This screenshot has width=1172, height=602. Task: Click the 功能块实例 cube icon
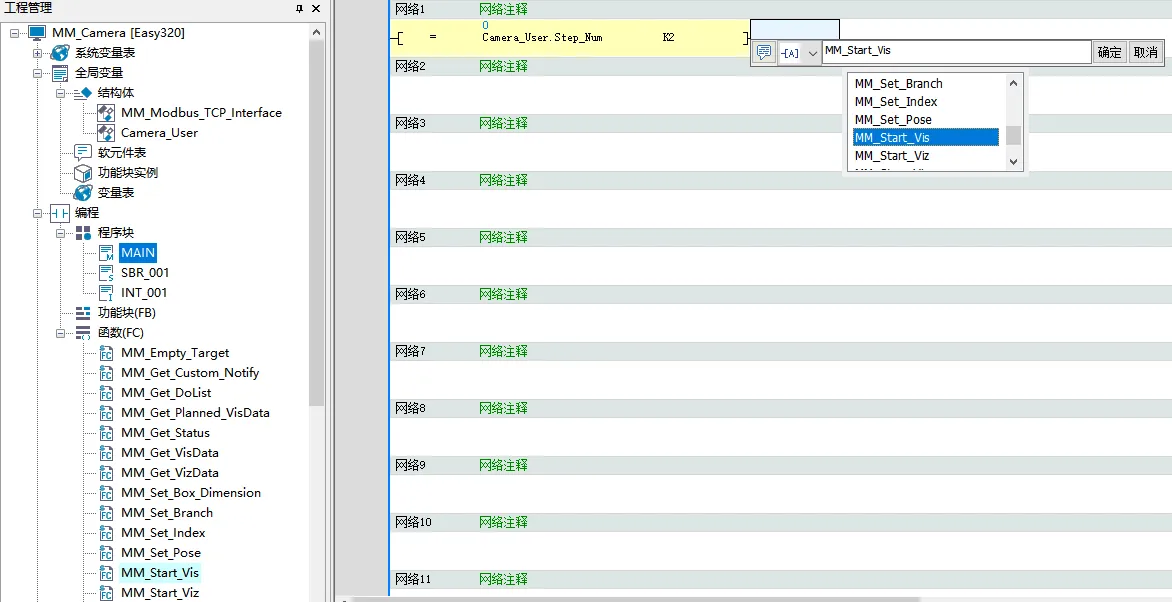[x=83, y=173]
